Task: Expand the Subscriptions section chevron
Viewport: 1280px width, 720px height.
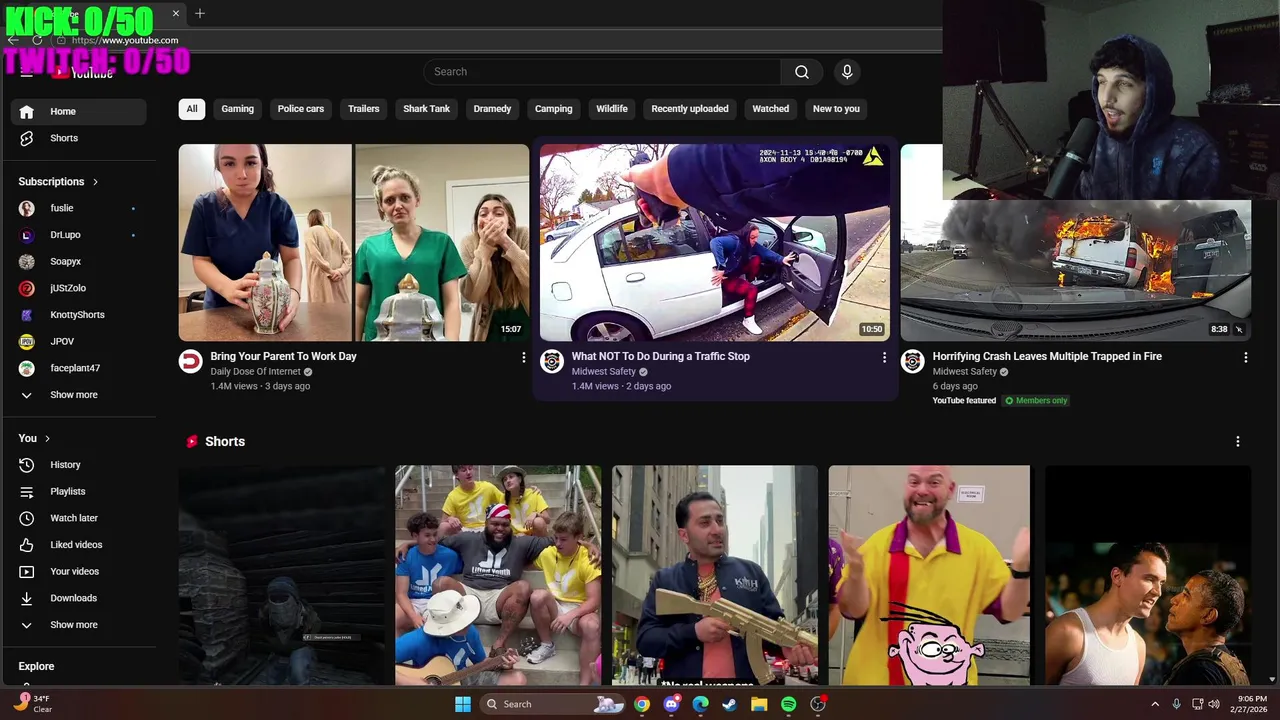Action: [95, 182]
